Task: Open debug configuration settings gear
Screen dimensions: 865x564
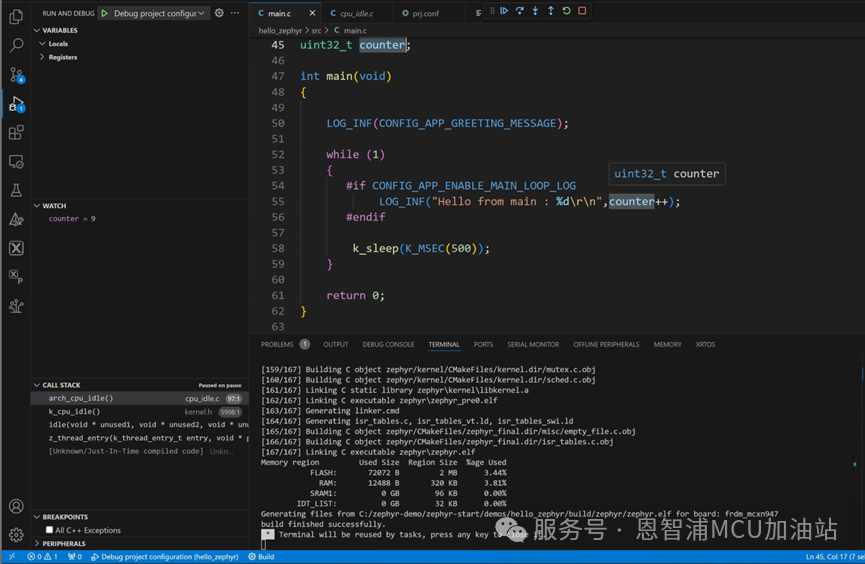Action: click(x=219, y=13)
